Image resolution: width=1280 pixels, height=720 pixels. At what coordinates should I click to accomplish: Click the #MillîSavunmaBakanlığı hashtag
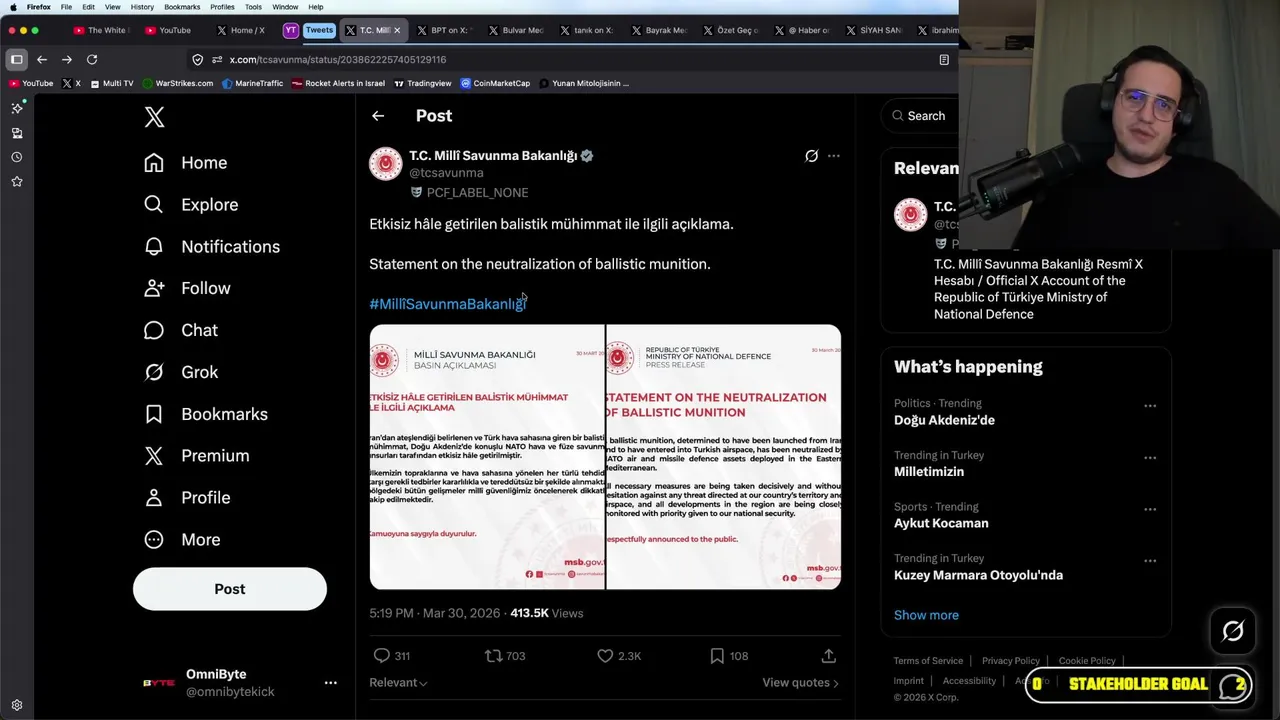point(447,304)
